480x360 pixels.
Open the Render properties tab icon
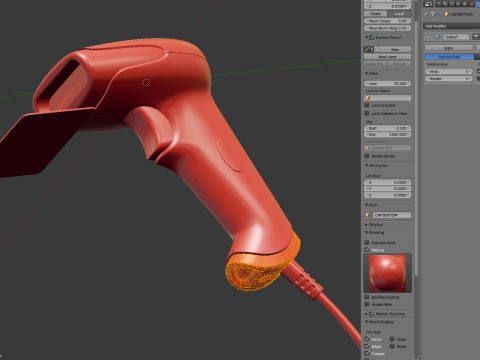[439, 4]
